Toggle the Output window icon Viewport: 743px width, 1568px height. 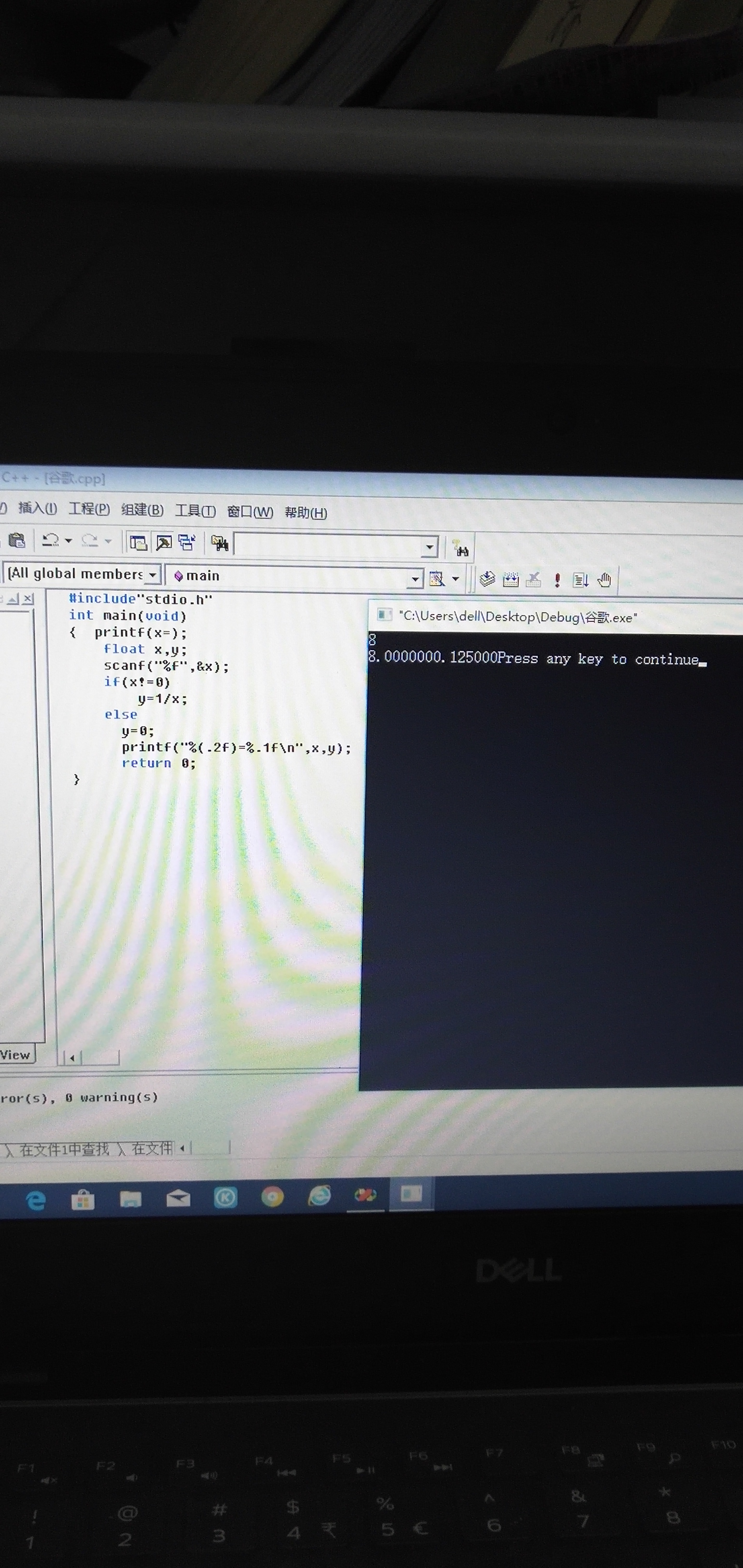pos(164,542)
